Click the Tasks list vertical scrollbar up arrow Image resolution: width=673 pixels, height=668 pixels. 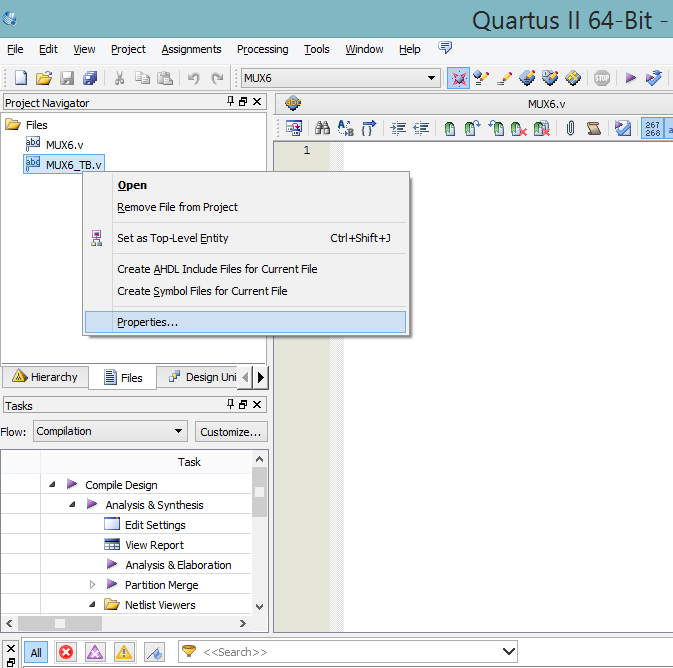(259, 459)
